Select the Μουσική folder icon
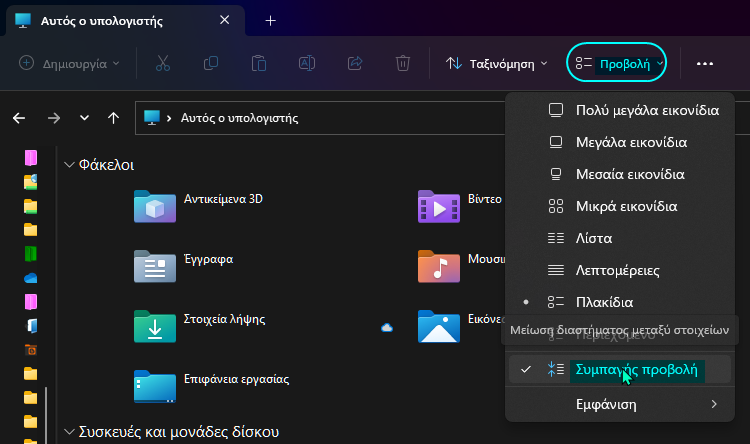This screenshot has width=750, height=444. coord(439,266)
